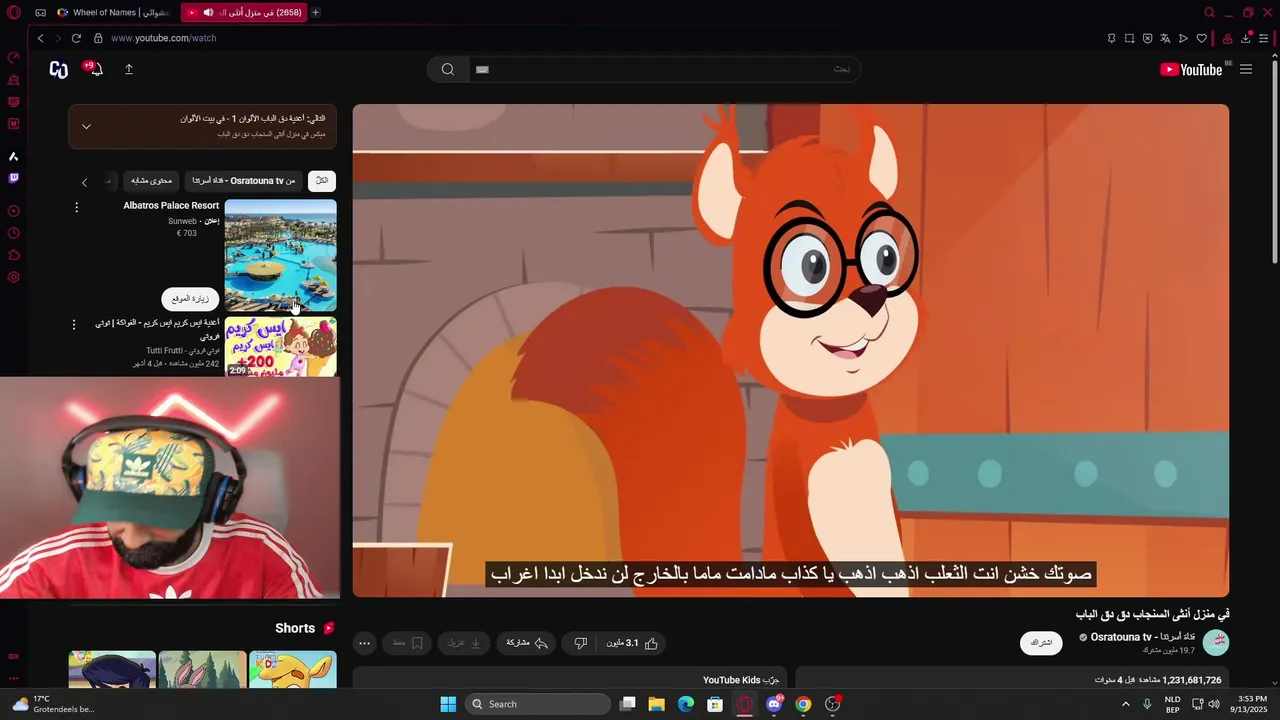Click the 'تنزيل' download button
The width and height of the screenshot is (1280, 720).
[x=463, y=643]
